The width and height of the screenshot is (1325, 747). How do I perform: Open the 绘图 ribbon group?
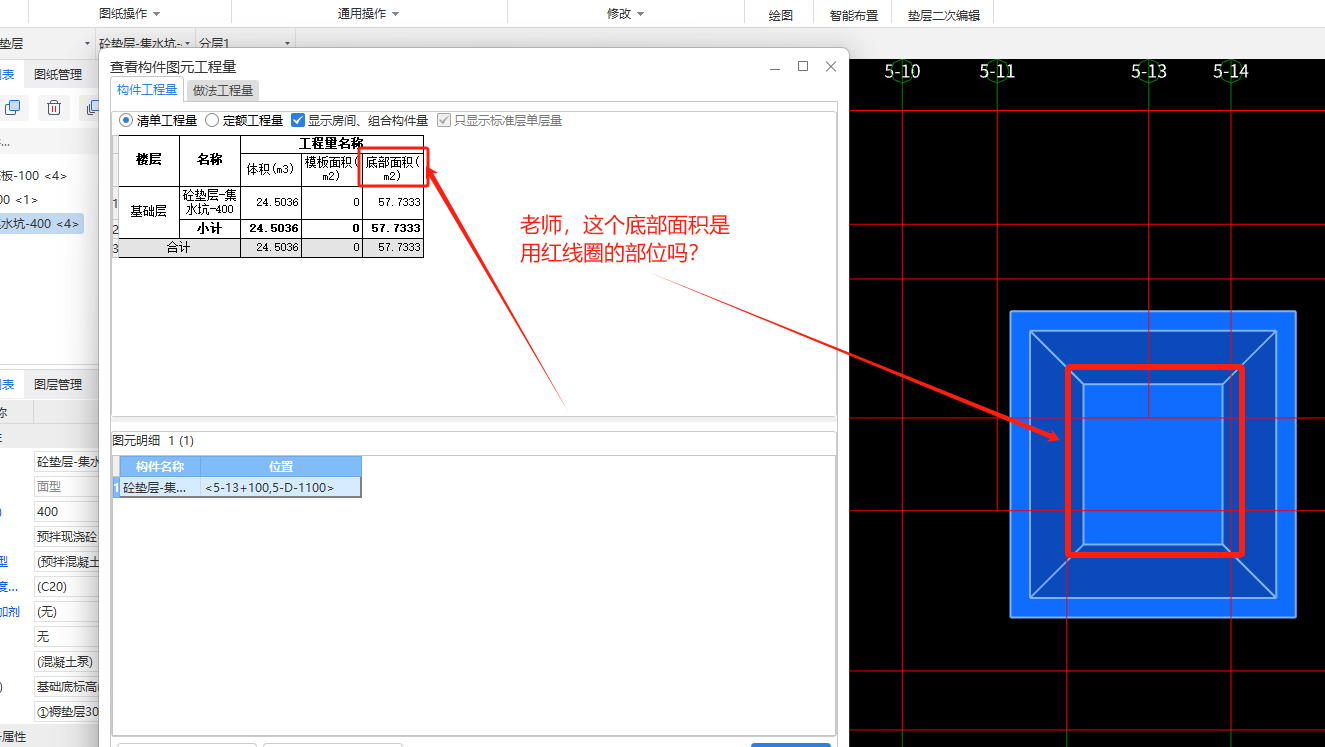click(781, 15)
